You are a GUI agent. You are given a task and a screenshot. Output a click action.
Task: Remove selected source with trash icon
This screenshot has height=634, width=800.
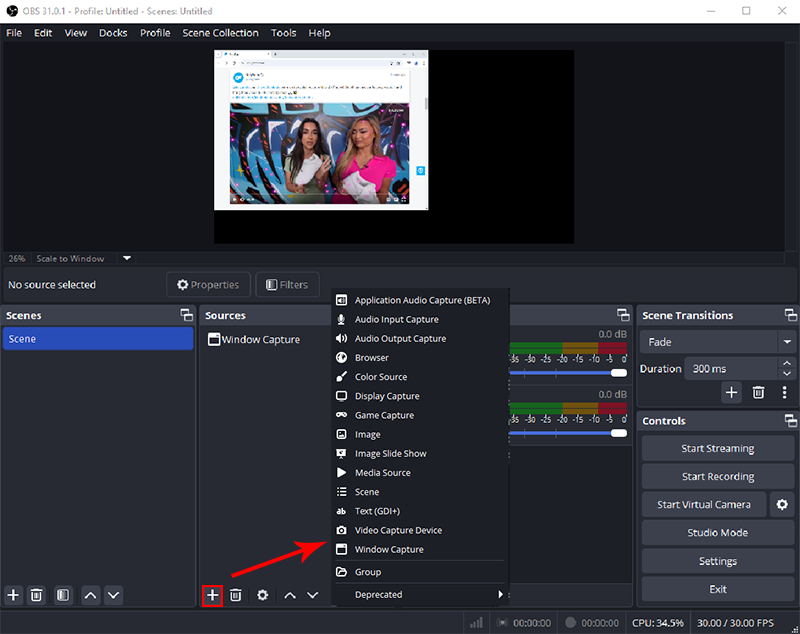click(236, 595)
